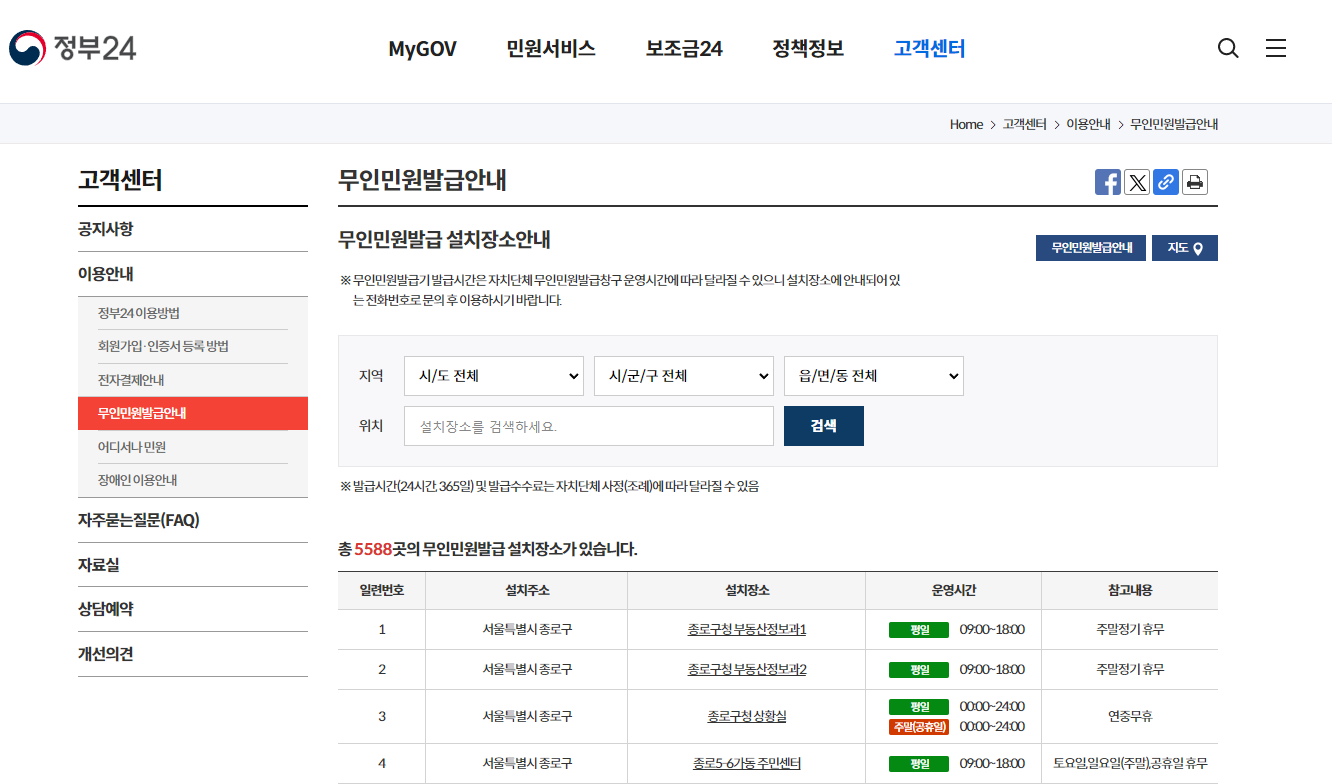
Task: Select the 보조금24 navigation menu
Action: 683,48
